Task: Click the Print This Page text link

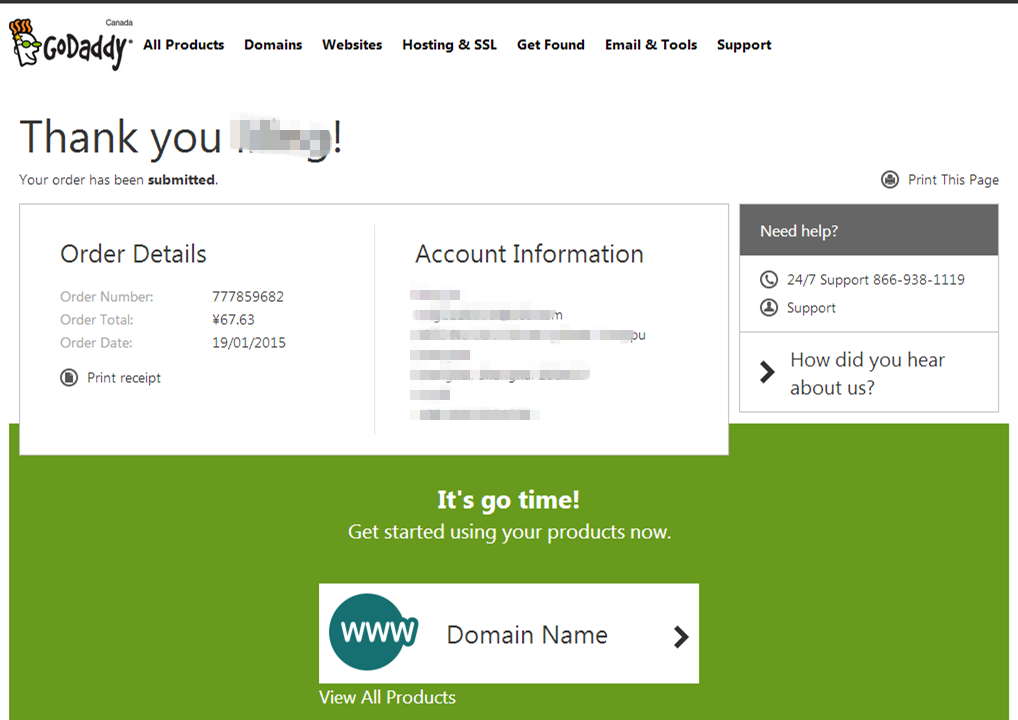Action: [953, 180]
